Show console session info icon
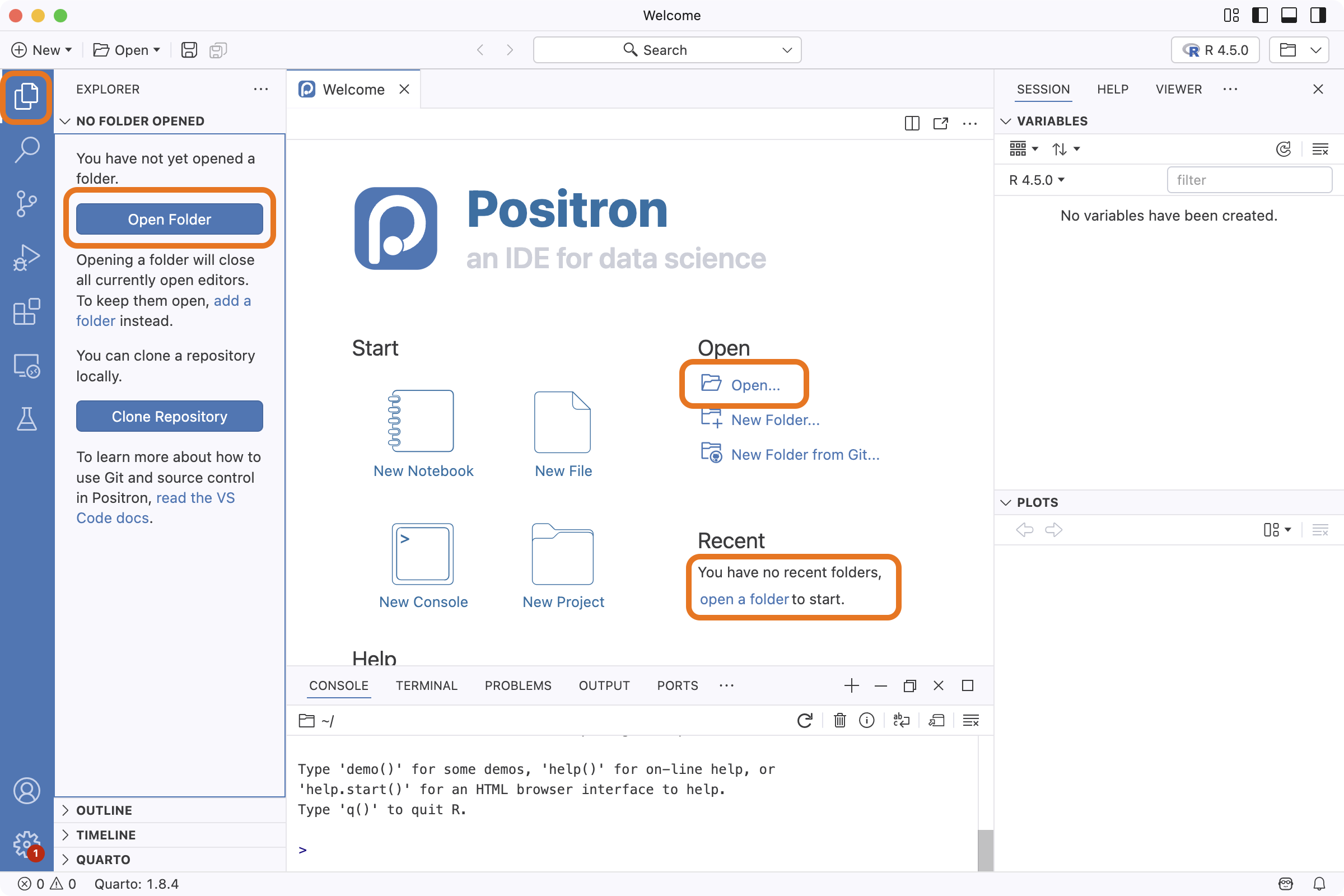Image resolution: width=1344 pixels, height=896 pixels. pos(867,721)
